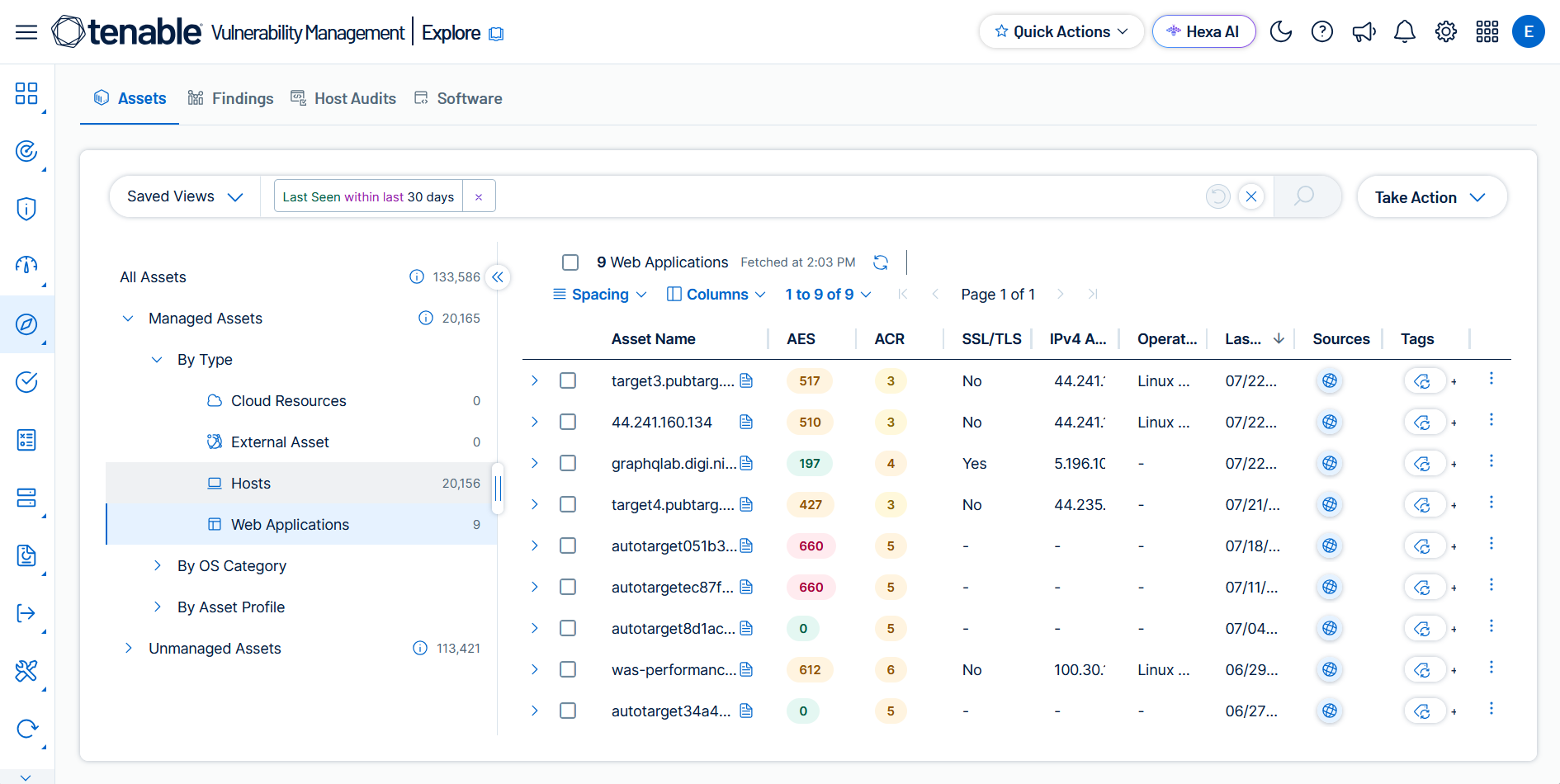Expand the Unmanaged Assets tree node
Image resolution: width=1560 pixels, height=784 pixels.
click(x=128, y=648)
